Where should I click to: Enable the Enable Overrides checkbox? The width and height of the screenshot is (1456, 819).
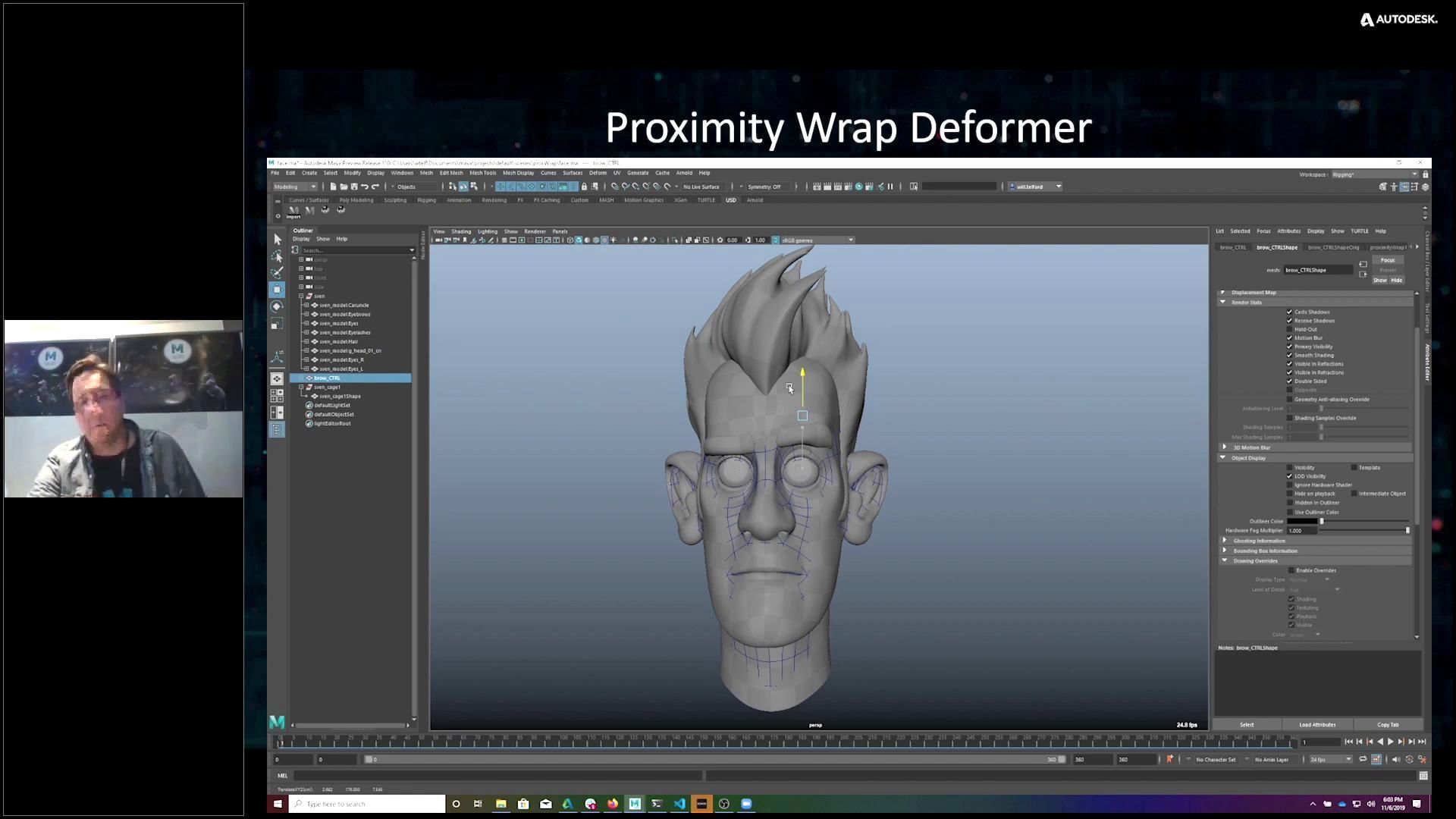[1291, 570]
